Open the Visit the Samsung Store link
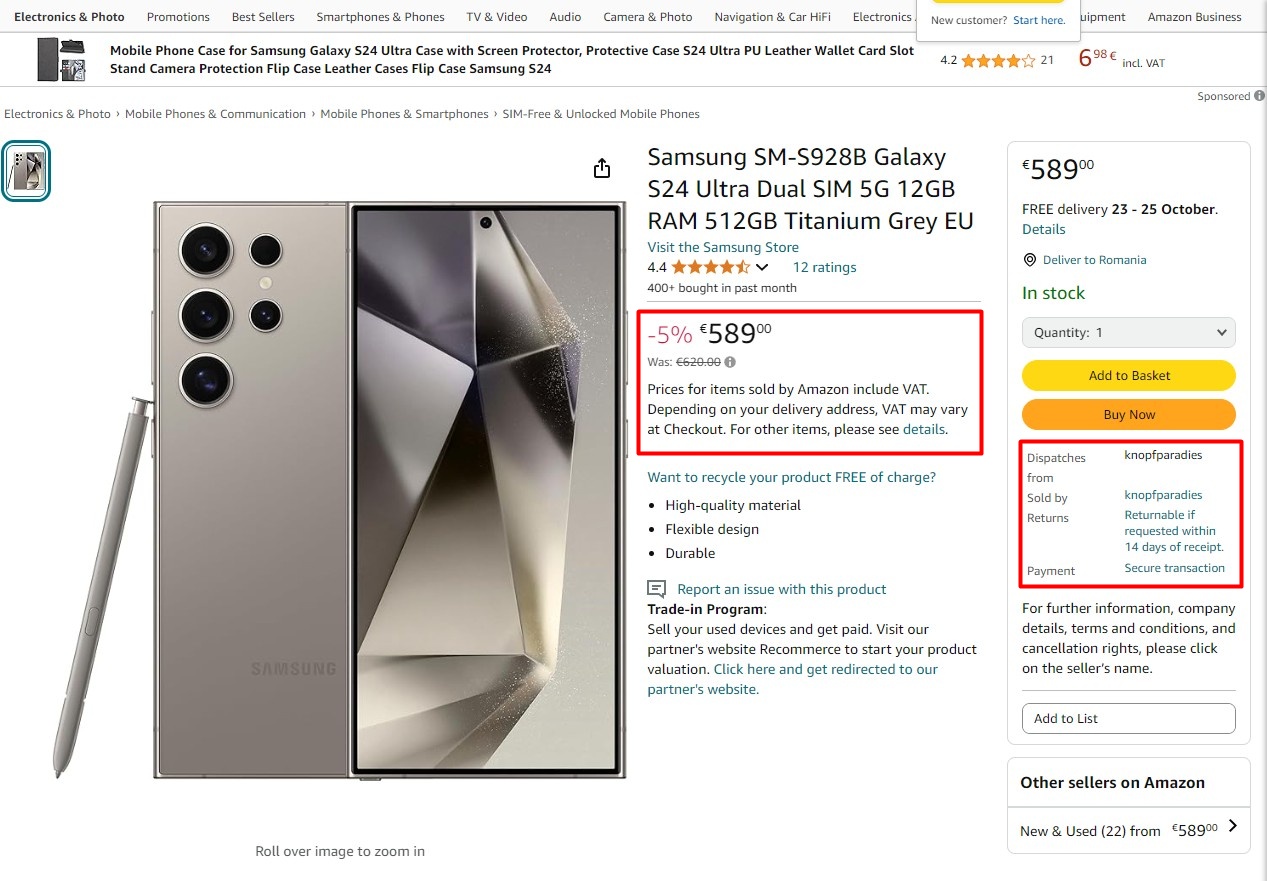Image resolution: width=1267 pixels, height=881 pixels. [723, 247]
